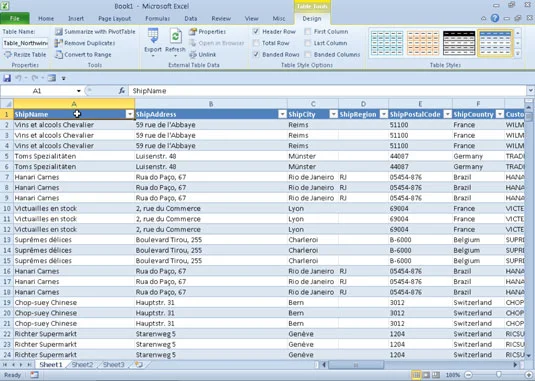
Task: Open the Name Box dropdown arrow
Action: (78, 91)
